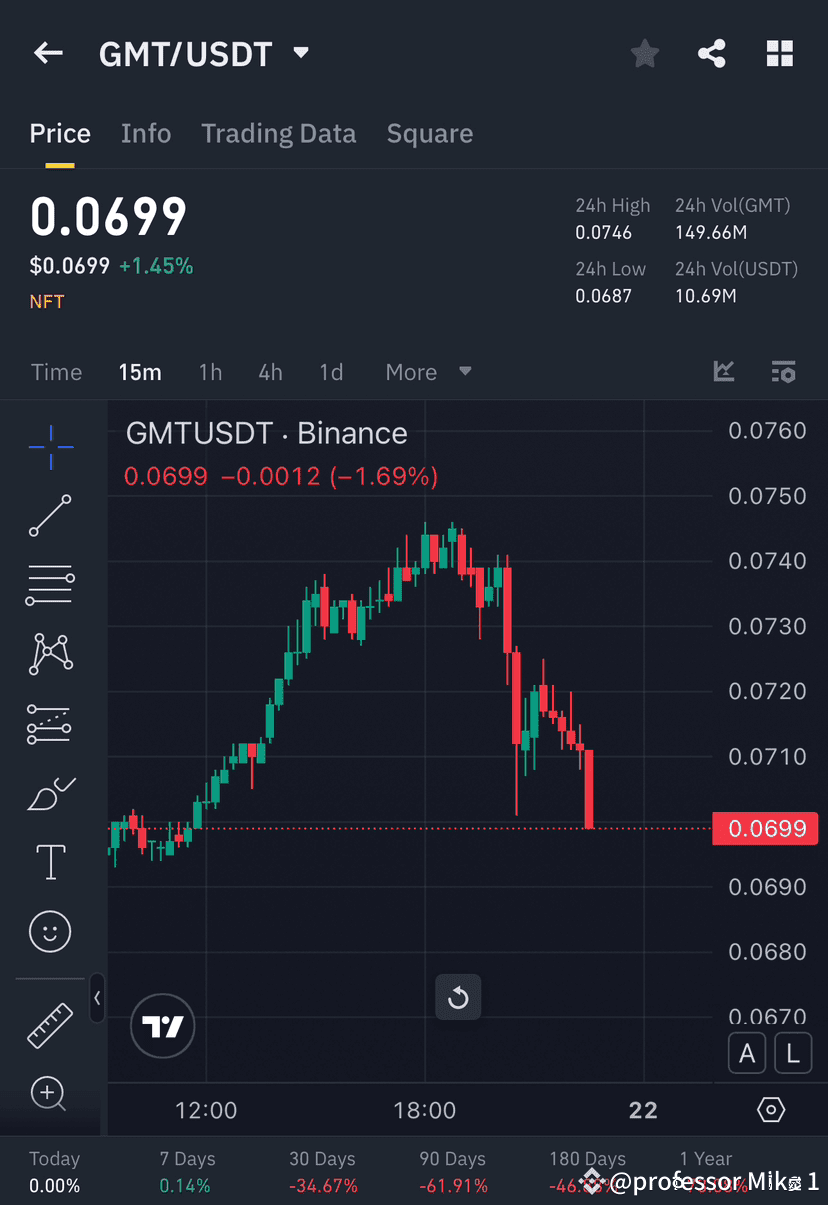The height and width of the screenshot is (1205, 828).
Task: Toggle log scale with the L button
Action: pos(793,1053)
